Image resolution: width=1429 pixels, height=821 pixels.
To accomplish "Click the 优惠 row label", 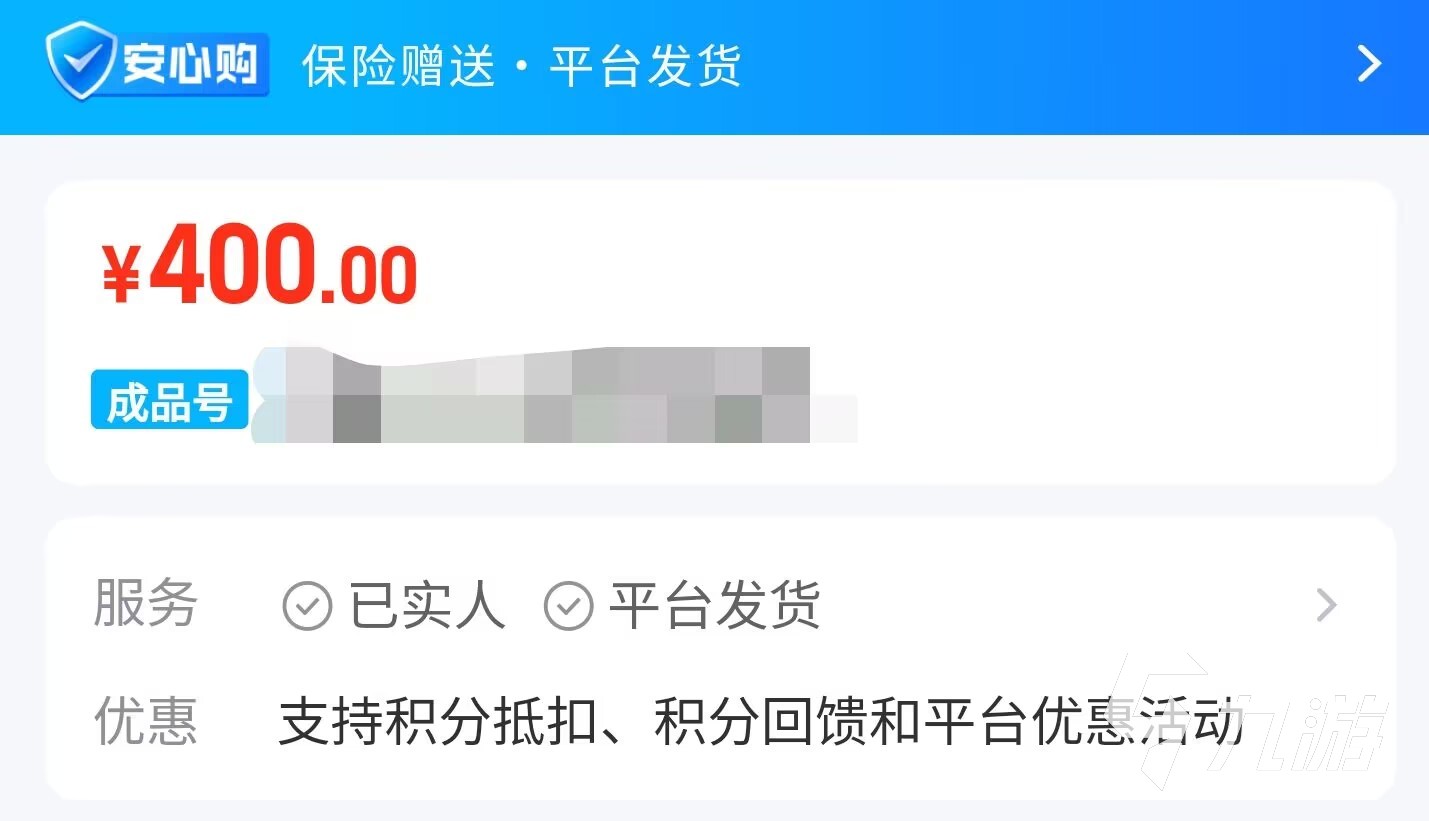I will coord(145,721).
